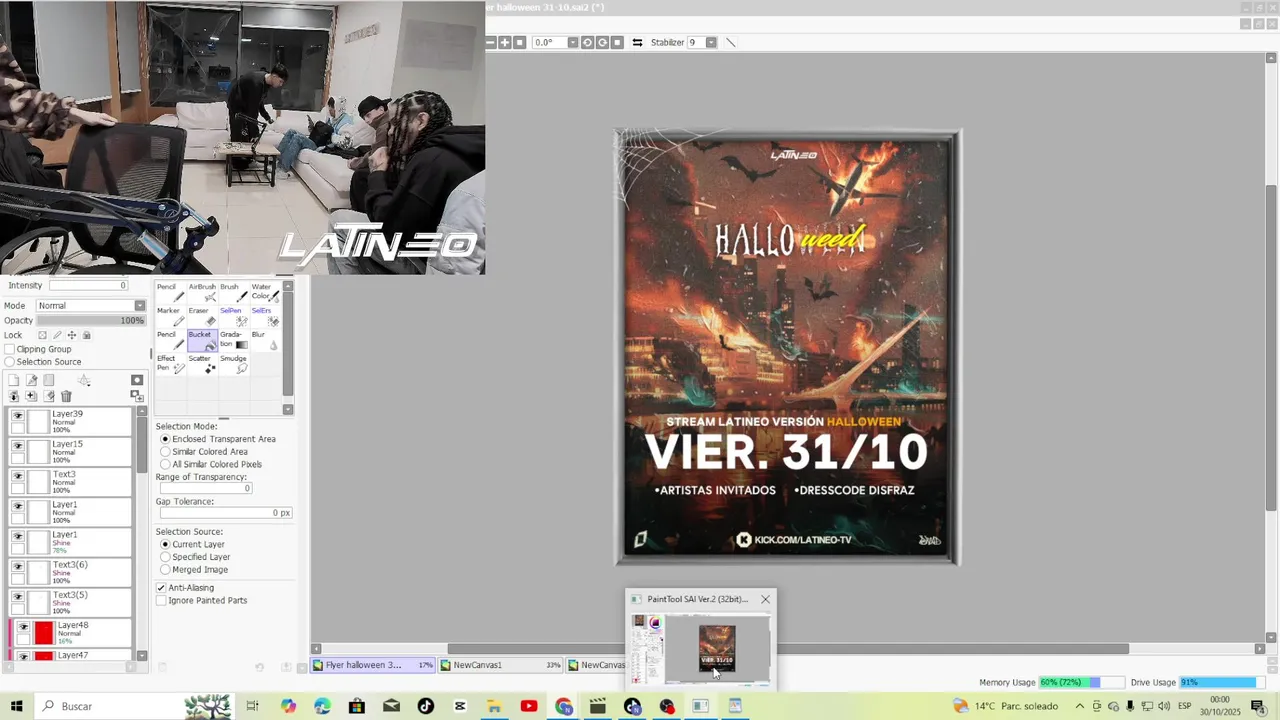Choose Current Layer as selection source
Screen dimensions: 1280x720
click(165, 545)
